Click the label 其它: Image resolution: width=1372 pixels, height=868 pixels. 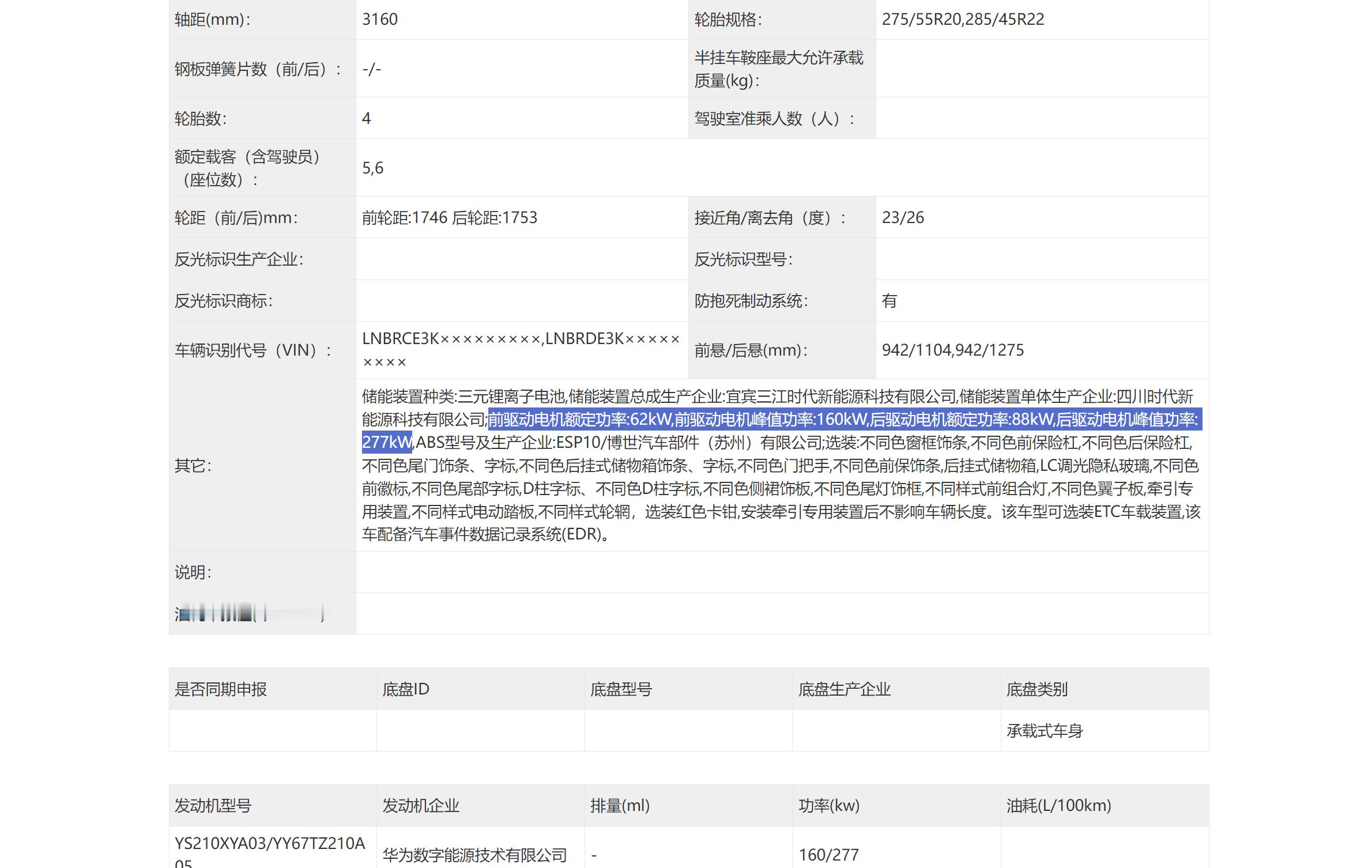(193, 465)
